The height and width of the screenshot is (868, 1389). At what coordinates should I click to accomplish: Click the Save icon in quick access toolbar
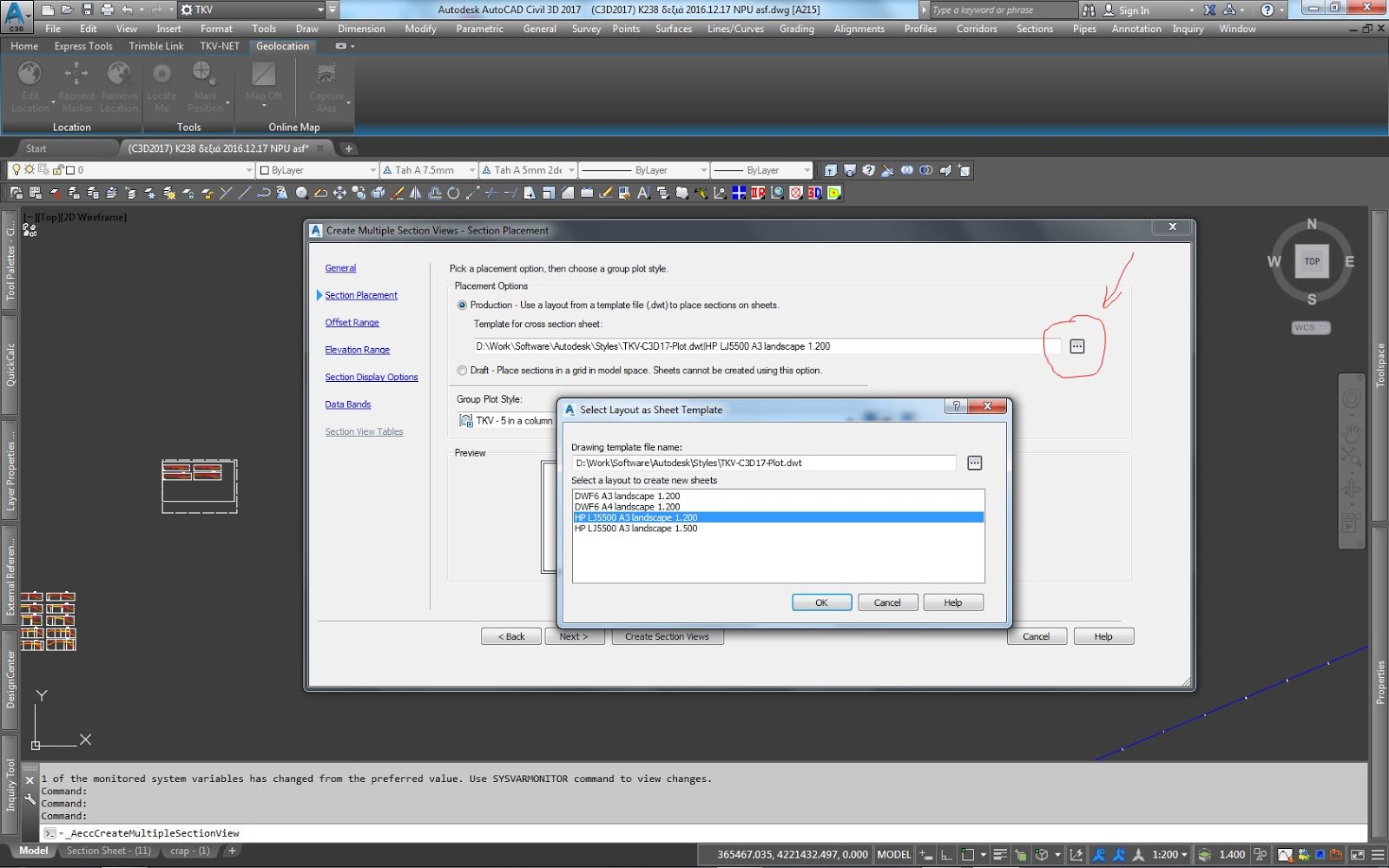coord(87,10)
